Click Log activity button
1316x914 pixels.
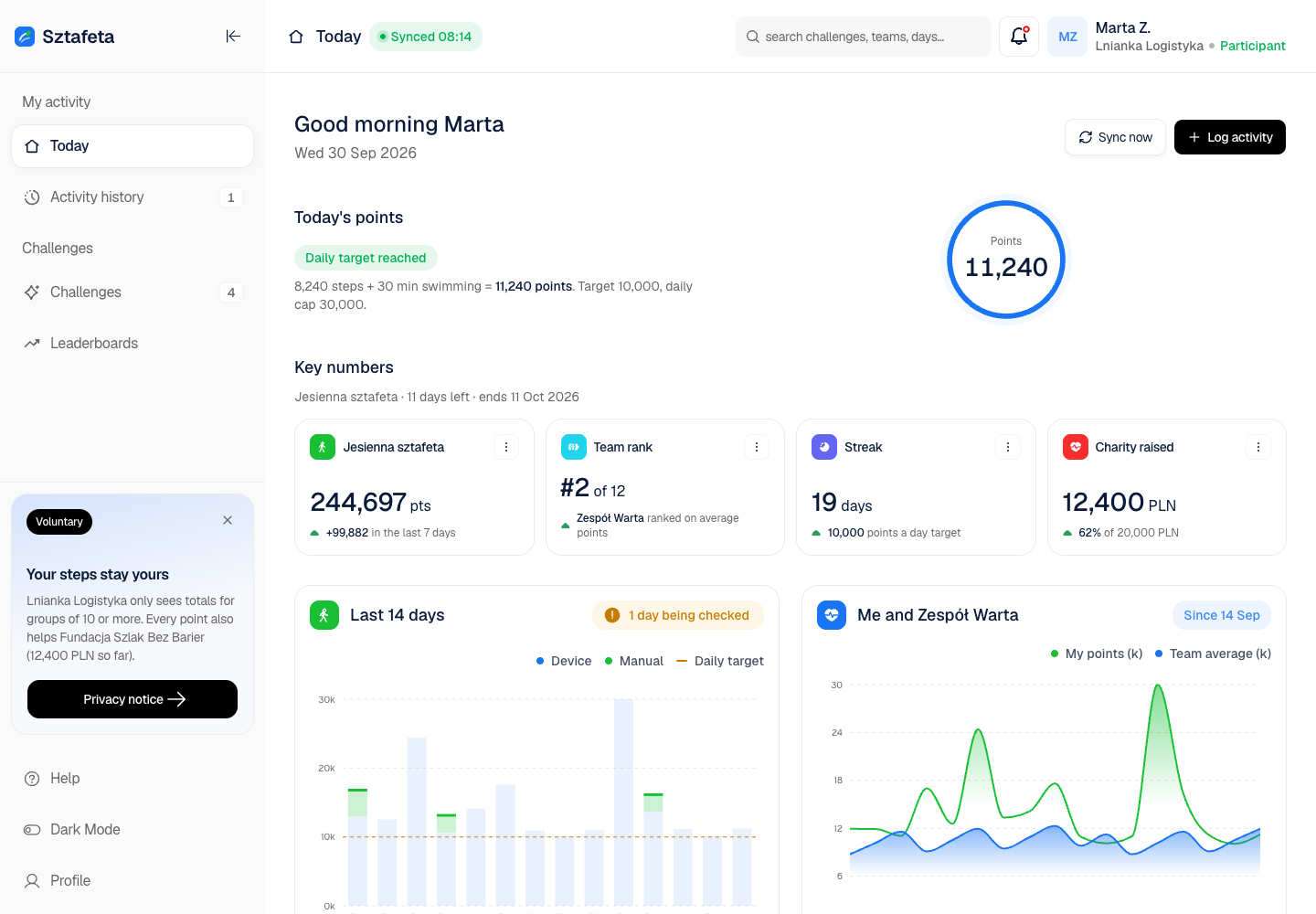pos(1230,137)
